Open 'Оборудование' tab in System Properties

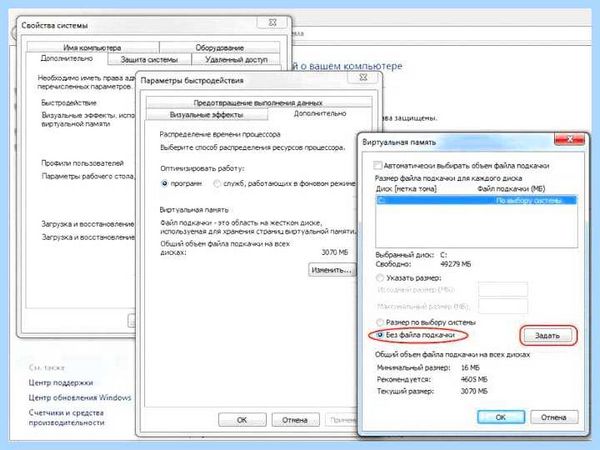[220, 47]
